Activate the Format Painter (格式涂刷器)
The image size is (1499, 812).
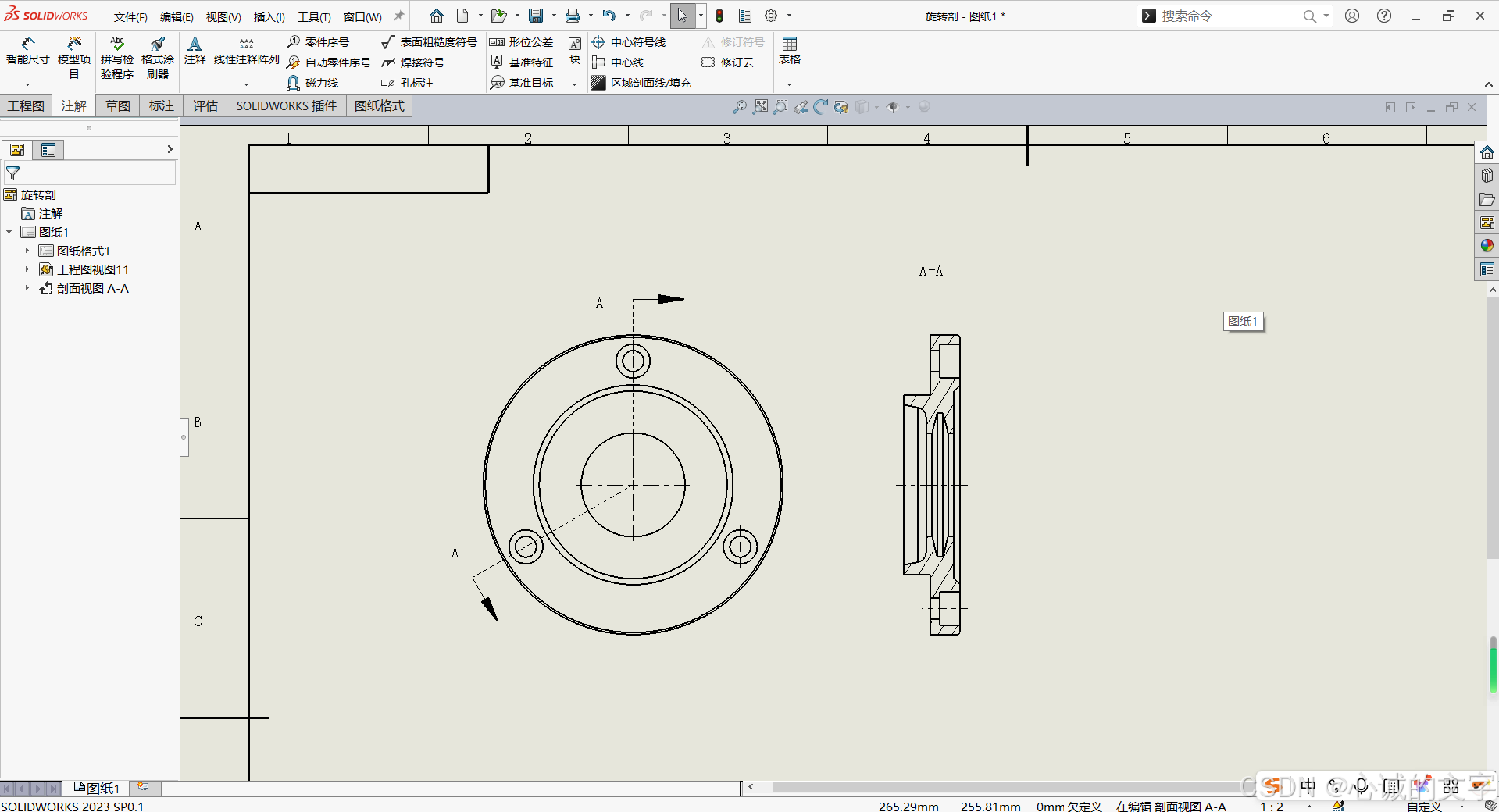[x=158, y=58]
